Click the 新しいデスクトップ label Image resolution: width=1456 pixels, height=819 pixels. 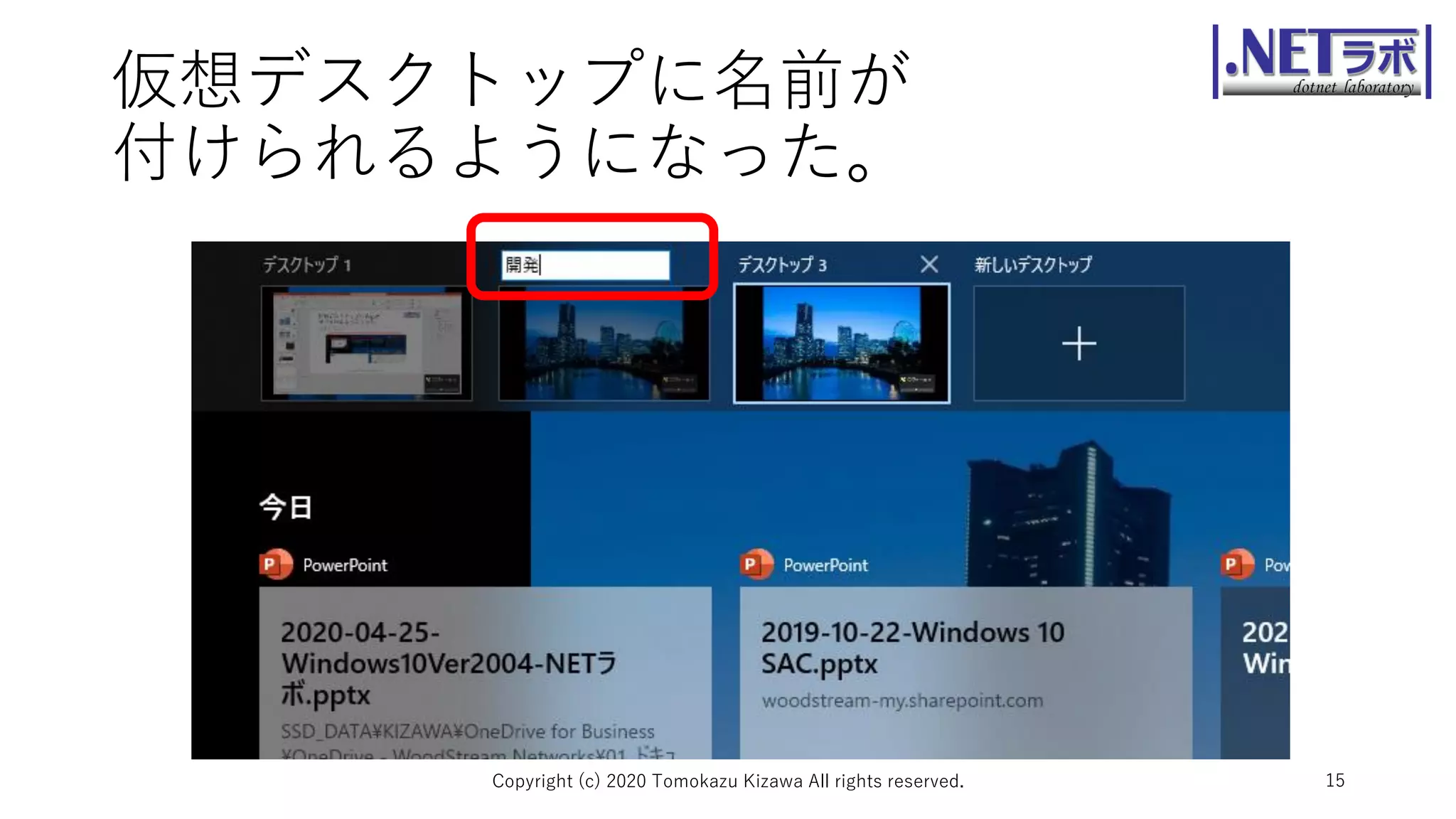(x=1033, y=264)
